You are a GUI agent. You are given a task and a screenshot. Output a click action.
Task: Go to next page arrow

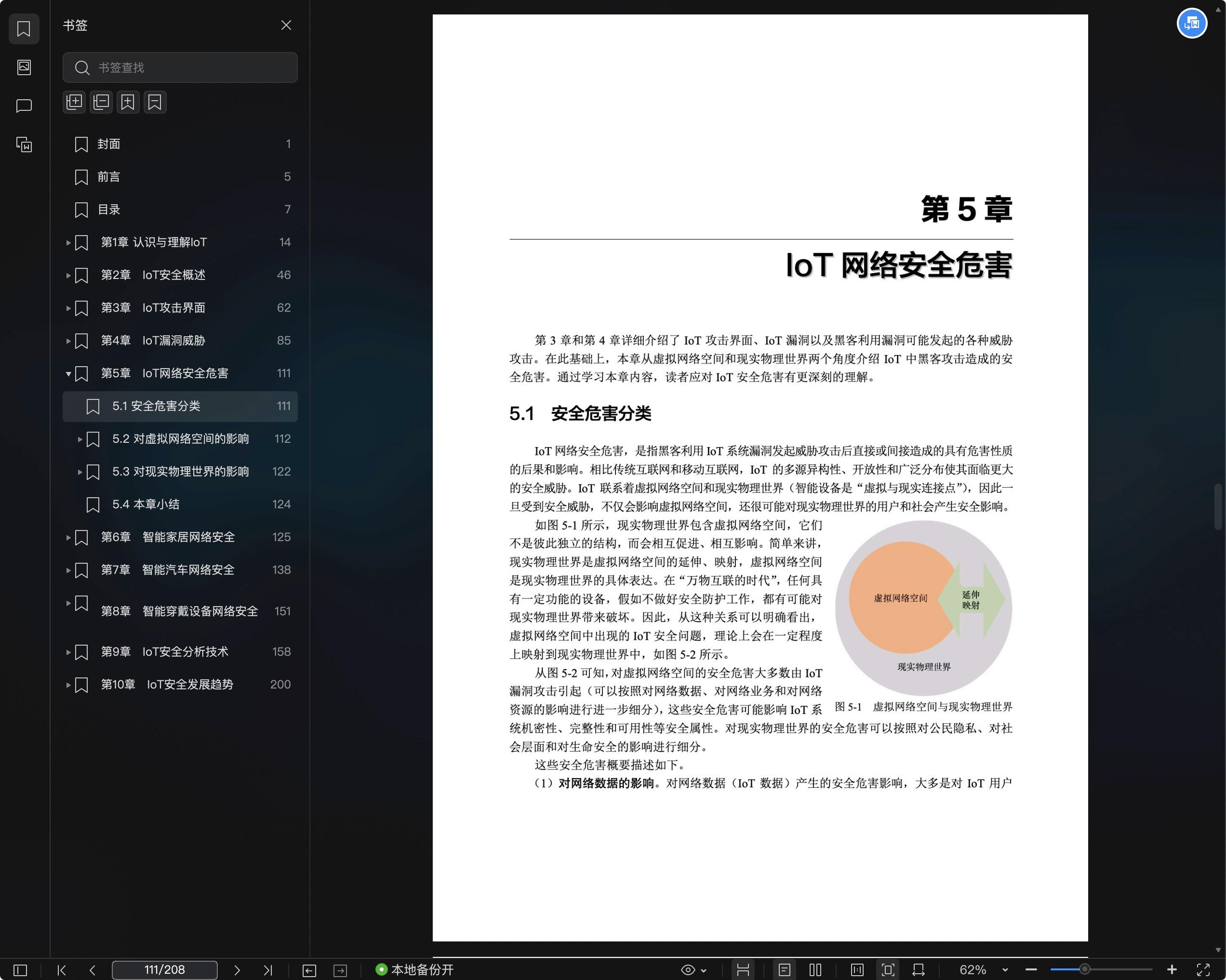[x=237, y=970]
